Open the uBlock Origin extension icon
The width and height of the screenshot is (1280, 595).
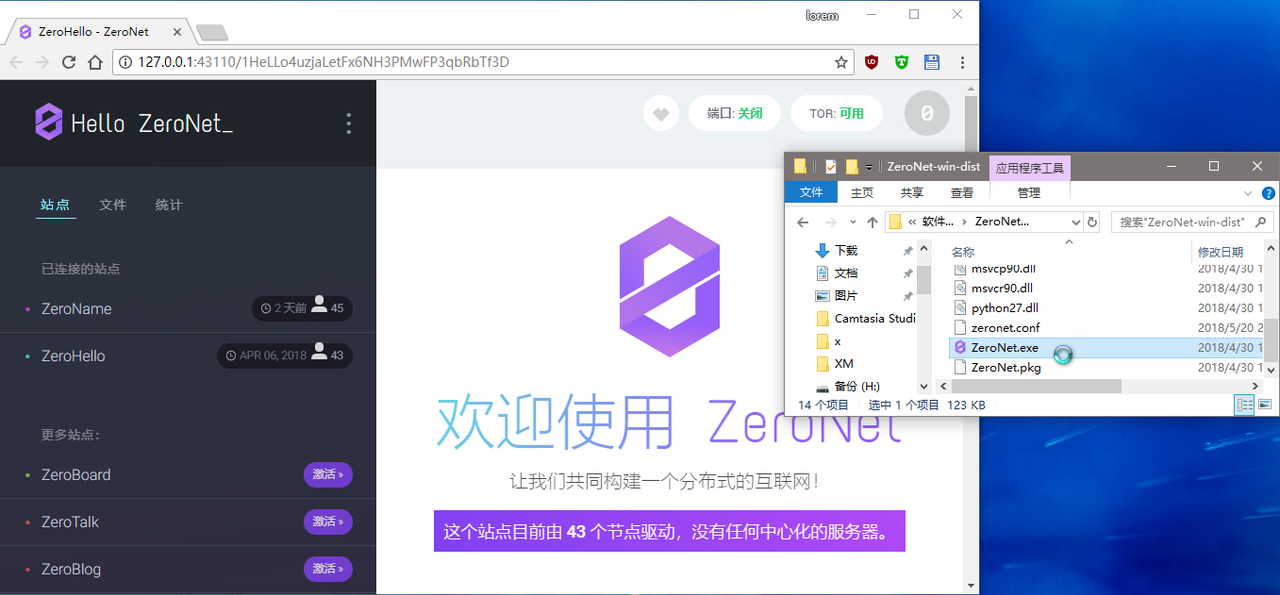point(872,62)
